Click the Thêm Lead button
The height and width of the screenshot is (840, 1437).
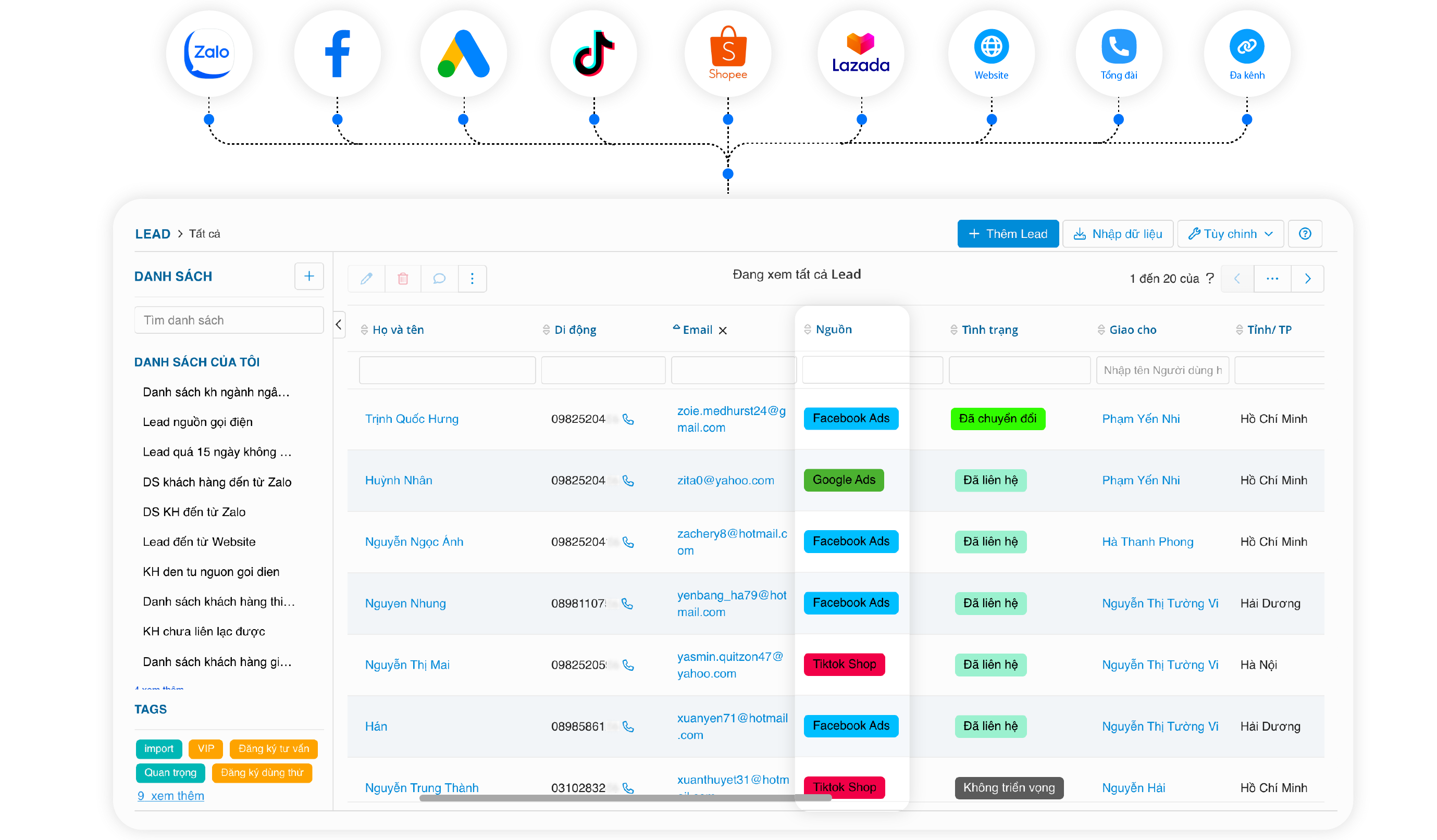tap(1008, 234)
